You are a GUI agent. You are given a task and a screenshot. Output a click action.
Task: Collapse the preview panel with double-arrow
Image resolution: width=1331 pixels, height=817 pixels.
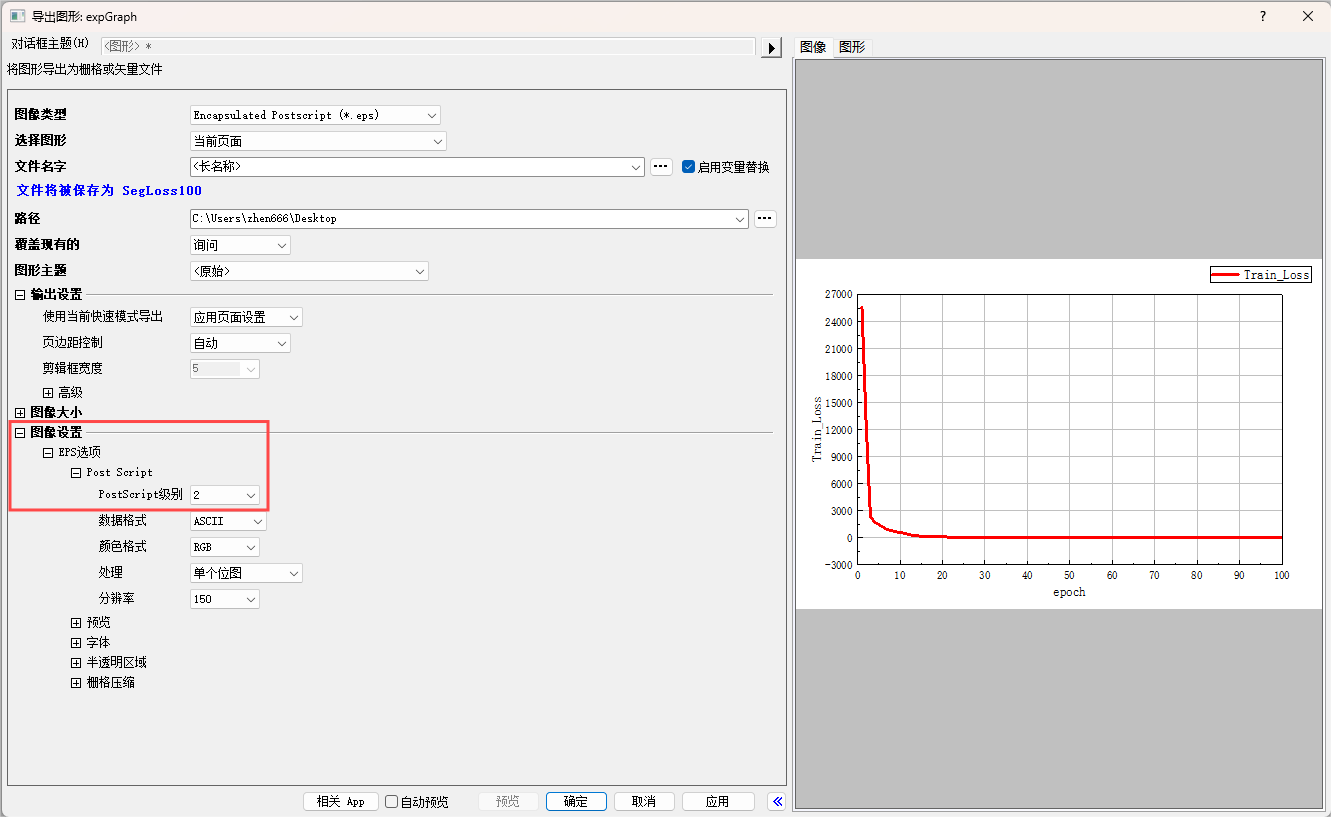[x=777, y=801]
